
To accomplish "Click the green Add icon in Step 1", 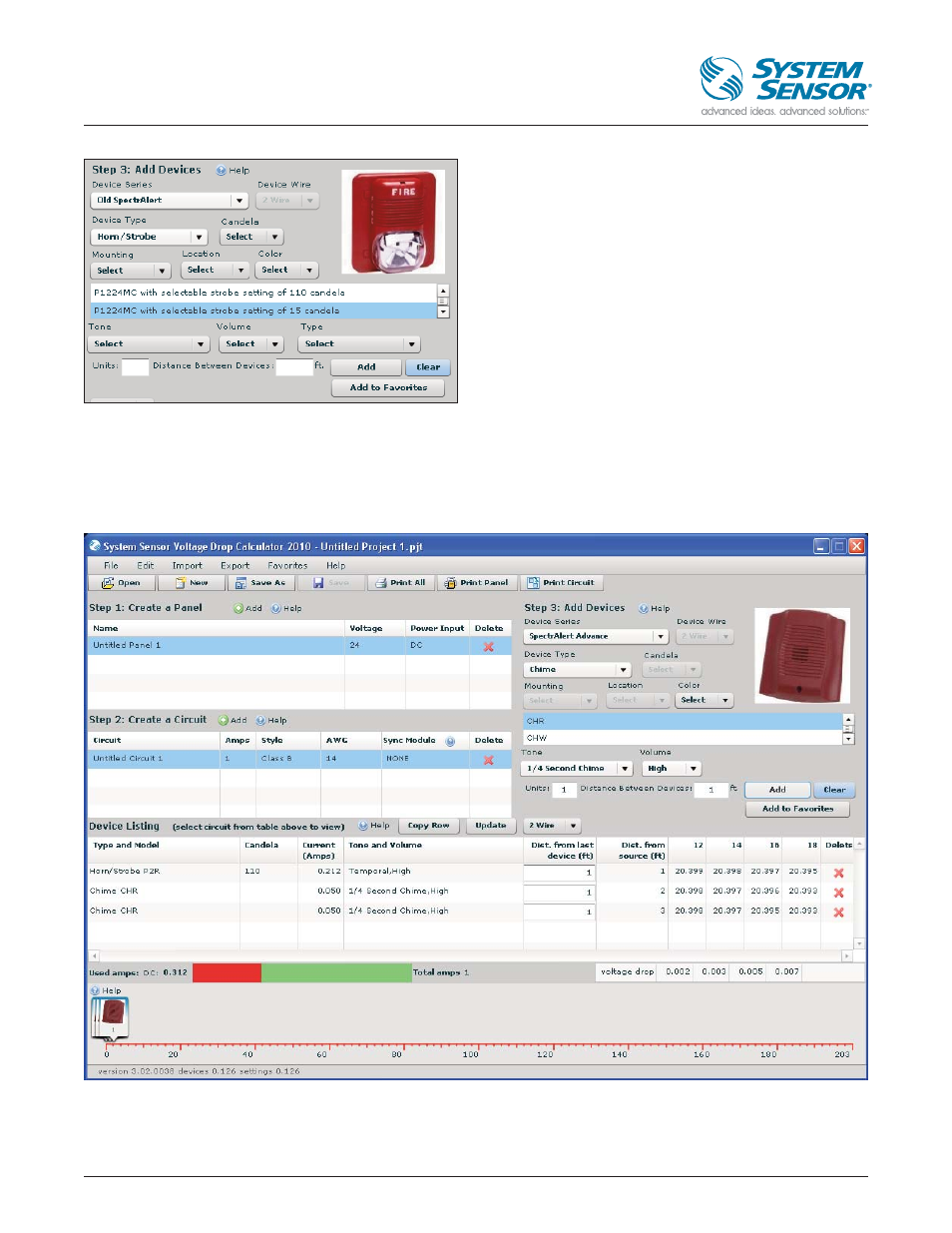I will [238, 608].
